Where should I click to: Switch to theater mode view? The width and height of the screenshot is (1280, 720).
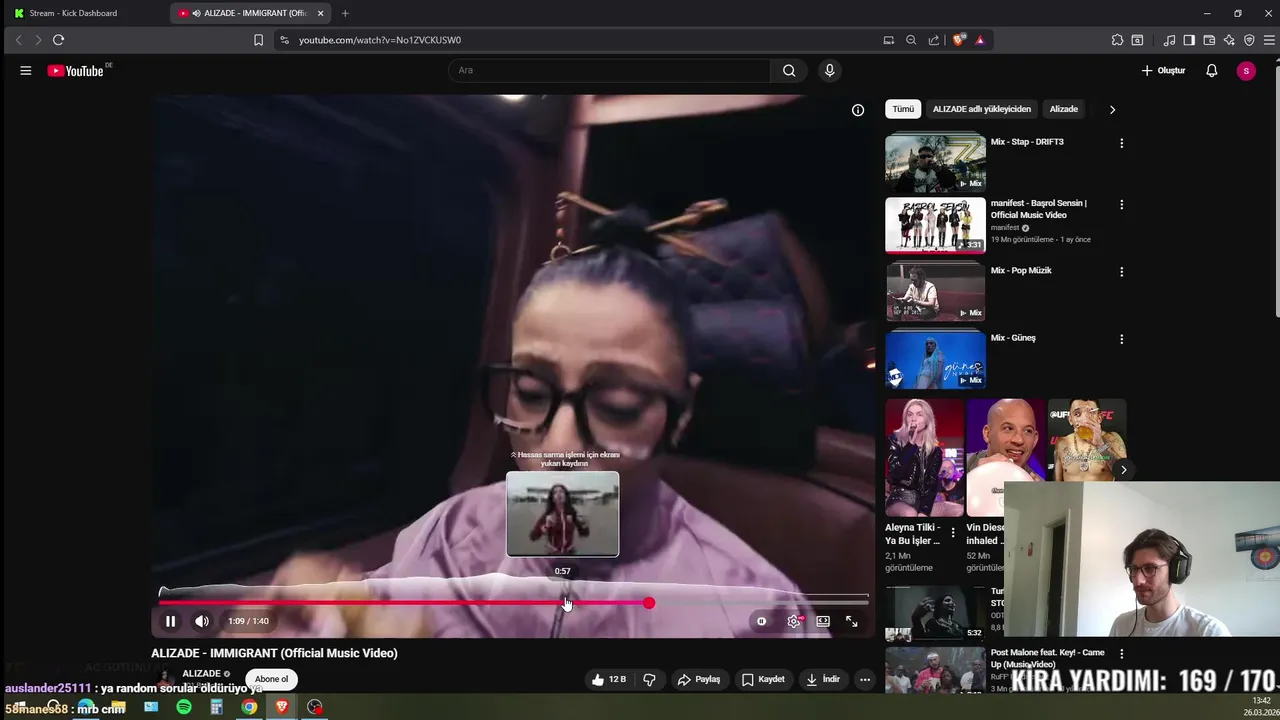pos(823,621)
